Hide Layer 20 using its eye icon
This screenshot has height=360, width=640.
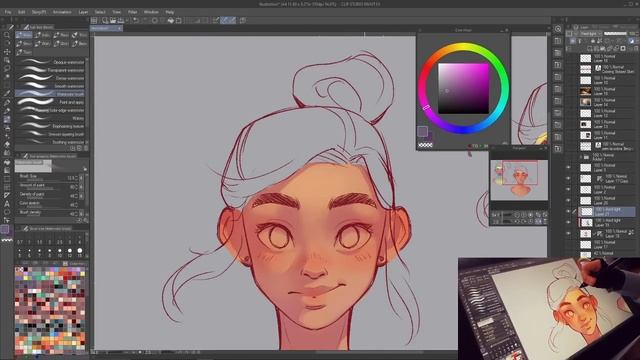coord(568,200)
